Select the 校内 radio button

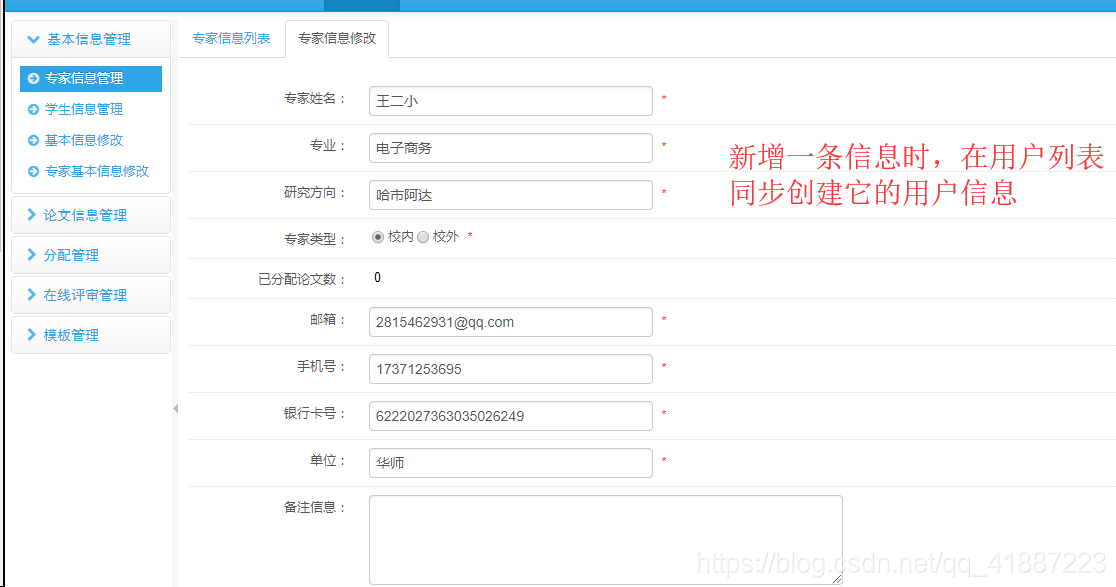(x=378, y=237)
